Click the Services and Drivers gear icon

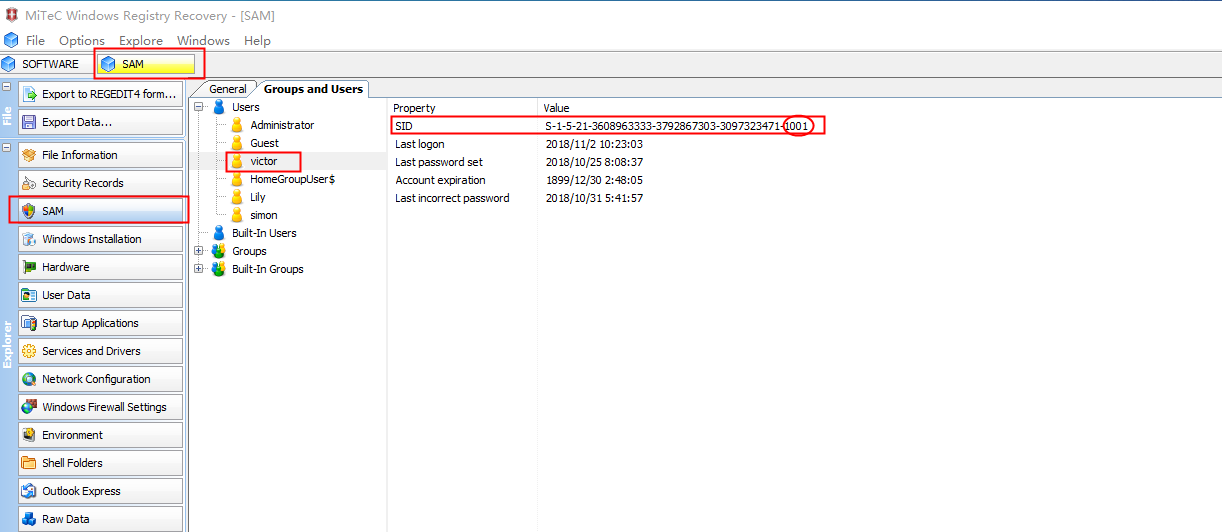tap(29, 351)
